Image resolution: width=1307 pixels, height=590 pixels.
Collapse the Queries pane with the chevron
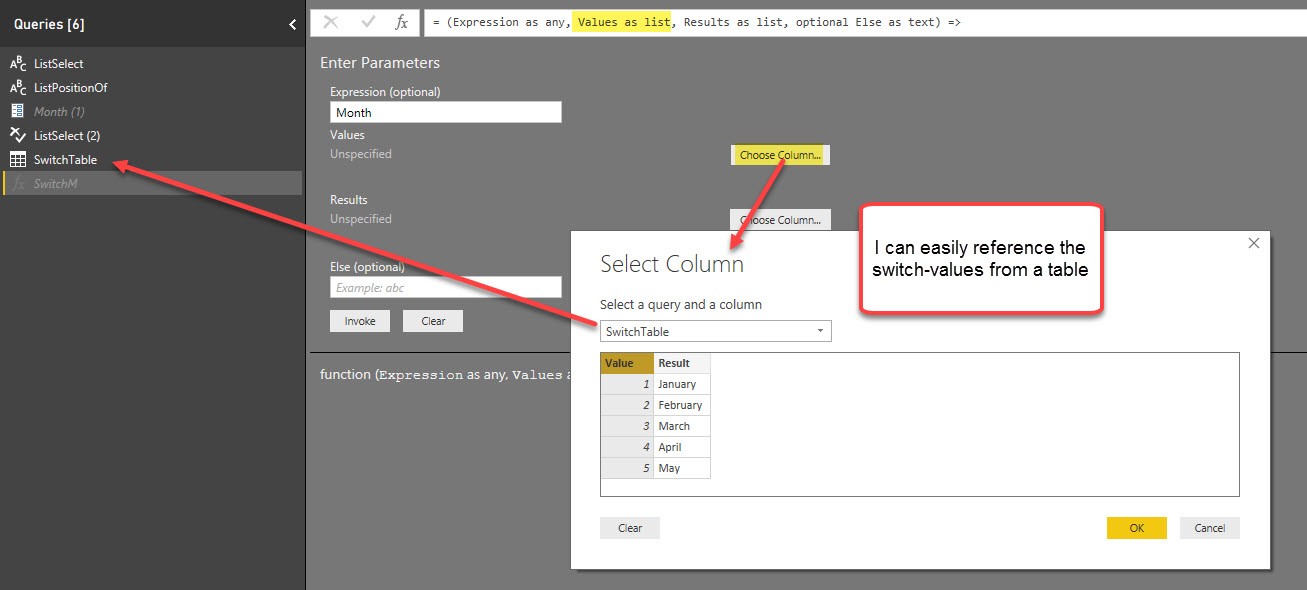coord(292,24)
